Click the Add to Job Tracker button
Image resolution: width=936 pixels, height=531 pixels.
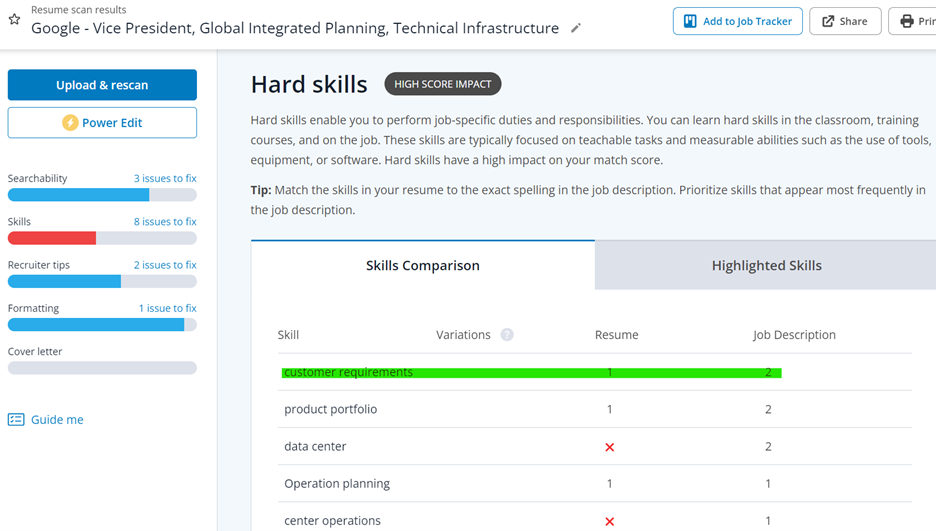(x=737, y=21)
